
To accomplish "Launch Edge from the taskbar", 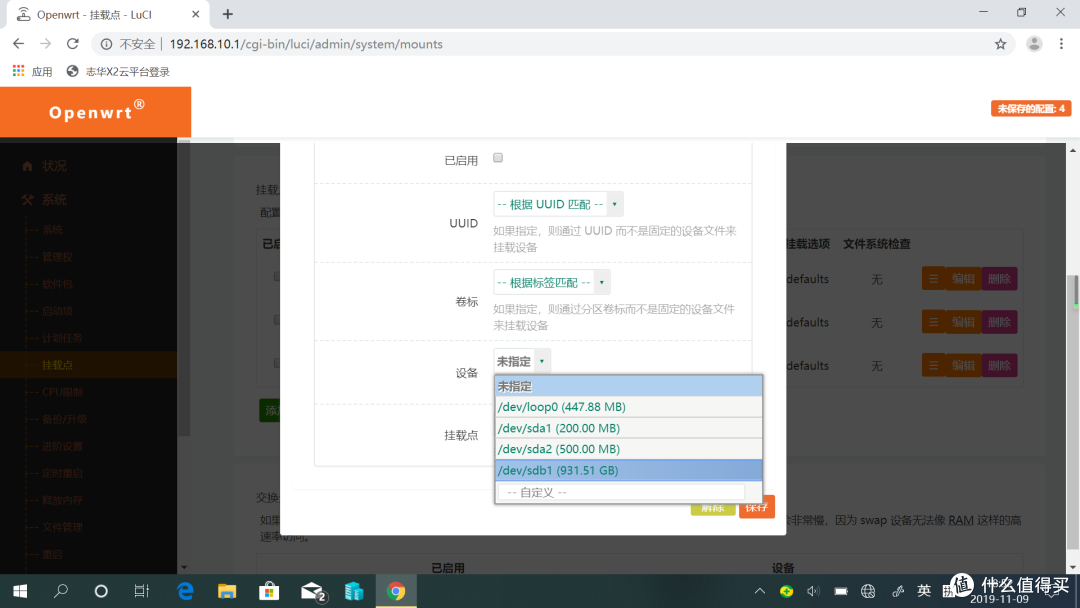I will point(185,591).
